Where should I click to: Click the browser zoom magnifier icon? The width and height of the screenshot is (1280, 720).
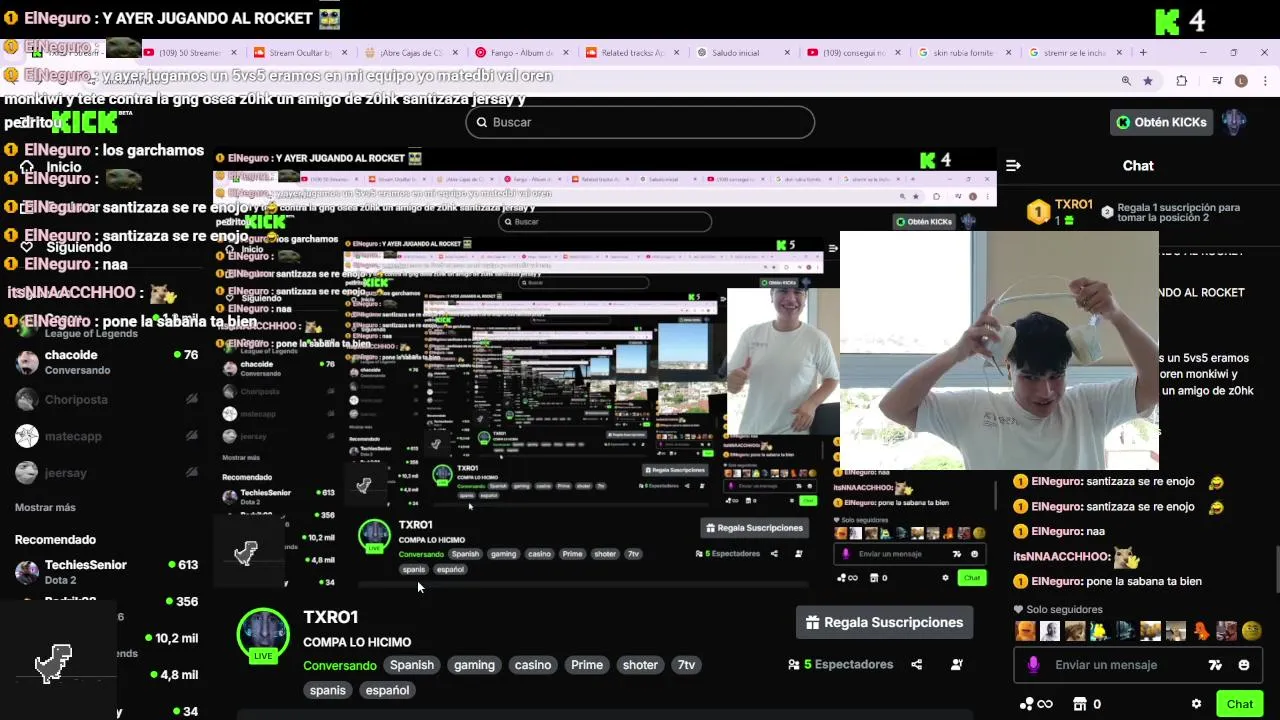[1126, 81]
